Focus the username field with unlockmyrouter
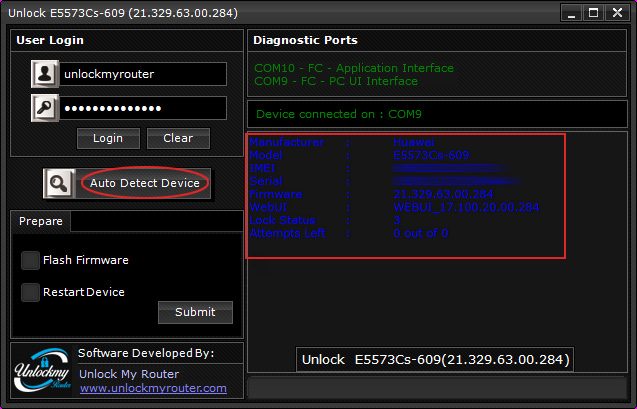637x409 pixels. [143, 74]
